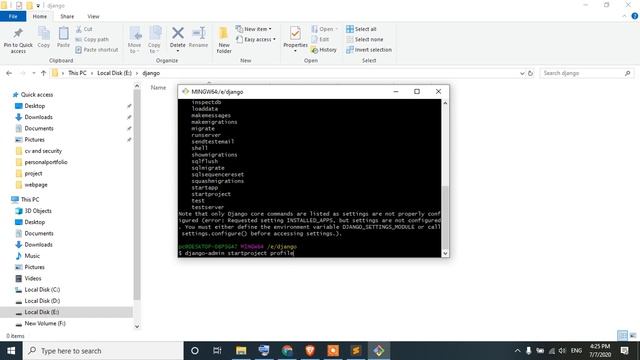
Task: Create a New folder from ribbon
Action: tap(224, 40)
